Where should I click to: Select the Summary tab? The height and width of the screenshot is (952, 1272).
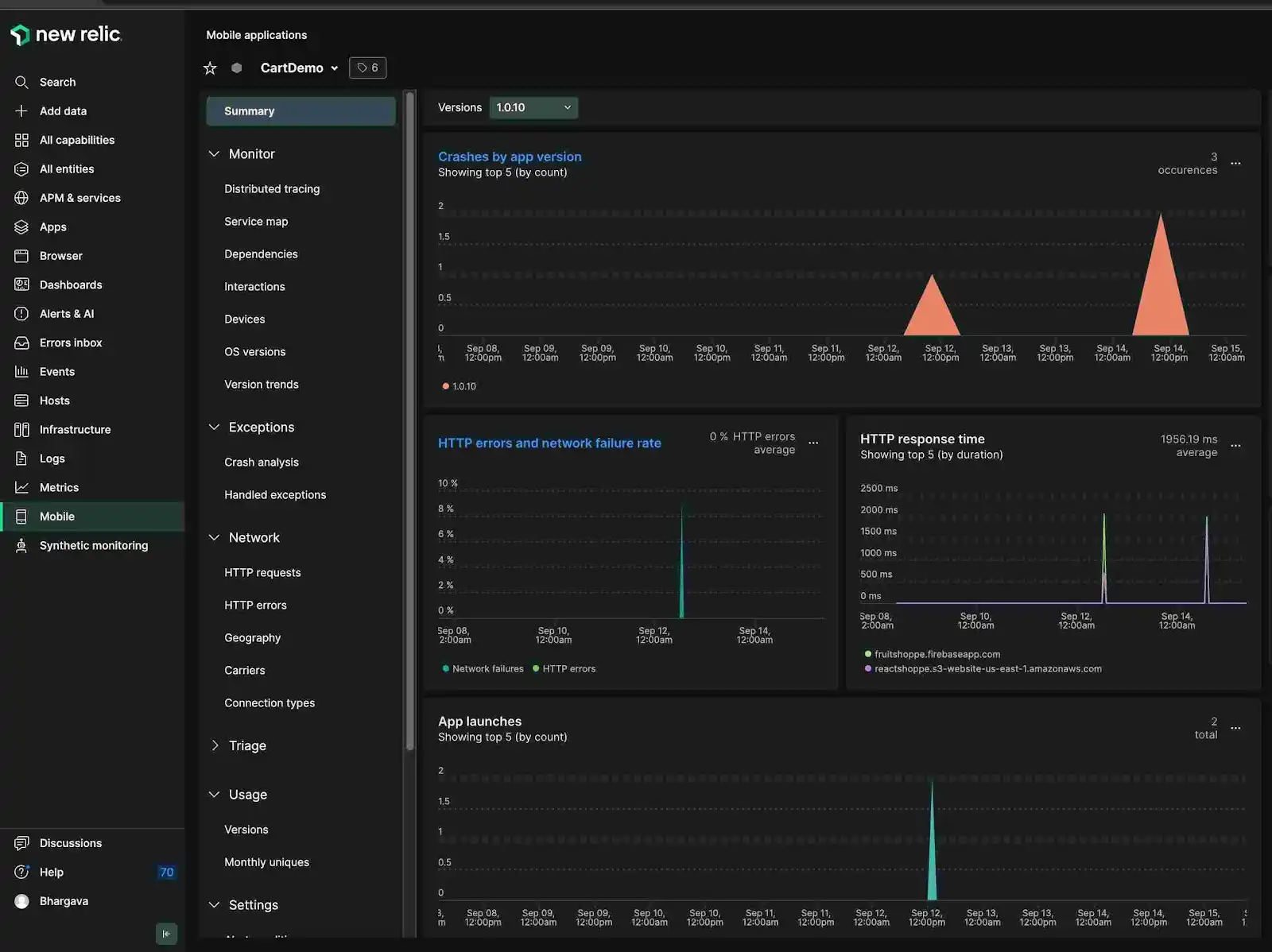click(301, 111)
